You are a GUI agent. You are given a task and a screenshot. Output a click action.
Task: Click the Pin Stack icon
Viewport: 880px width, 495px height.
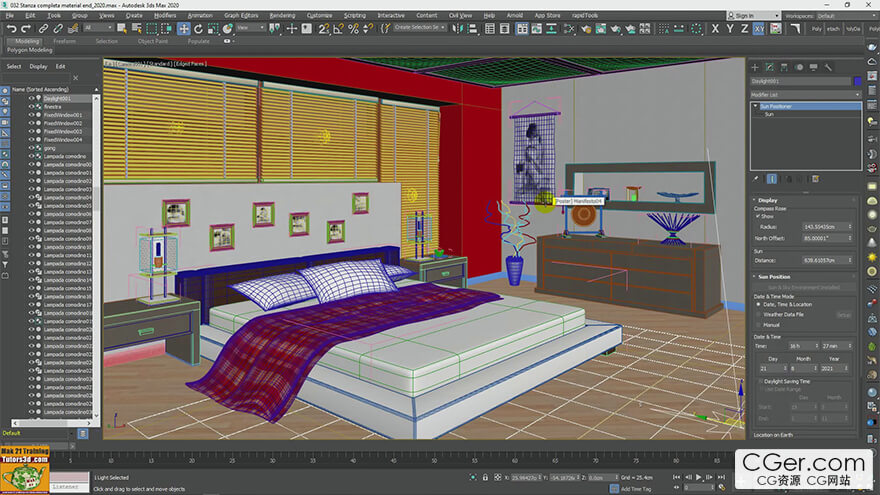[x=756, y=179]
